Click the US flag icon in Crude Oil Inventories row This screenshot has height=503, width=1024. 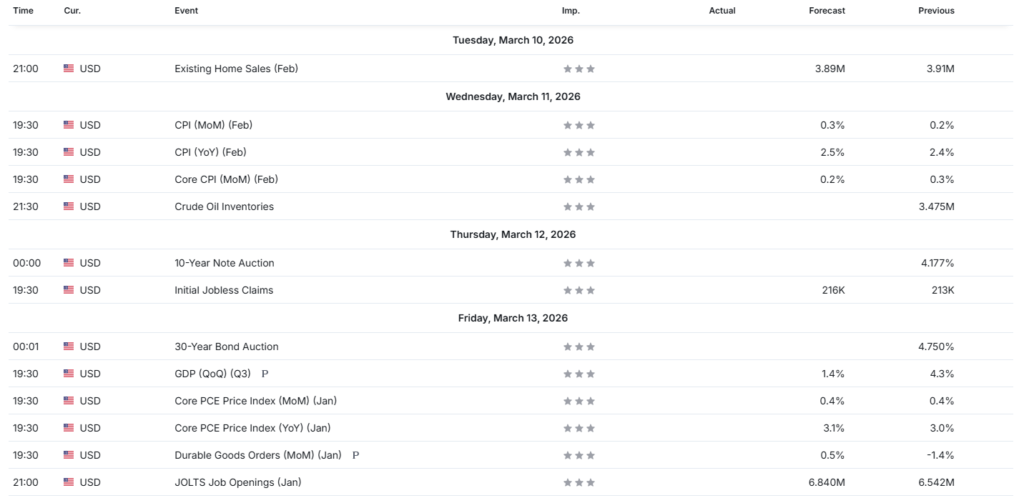(x=69, y=207)
